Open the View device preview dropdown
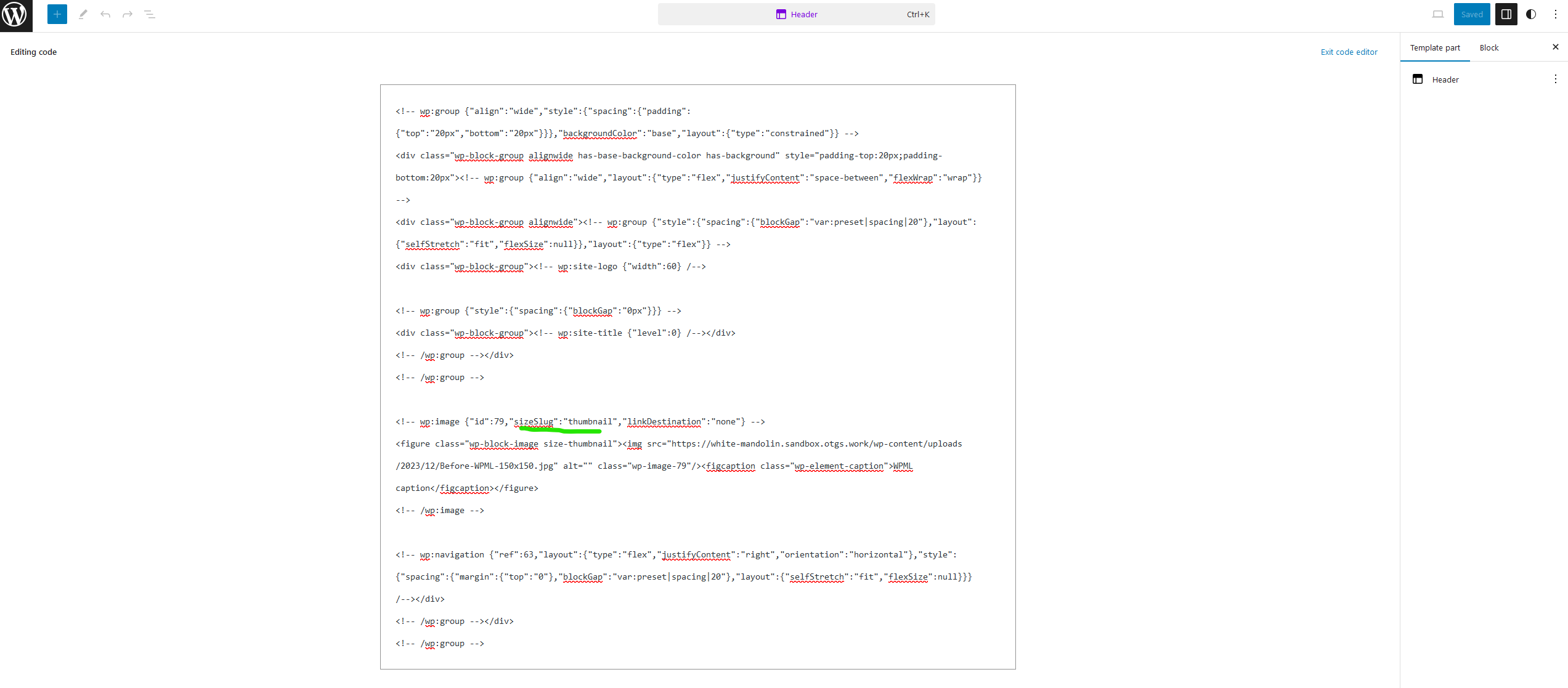Image resolution: width=1568 pixels, height=688 pixels. 1437,14
